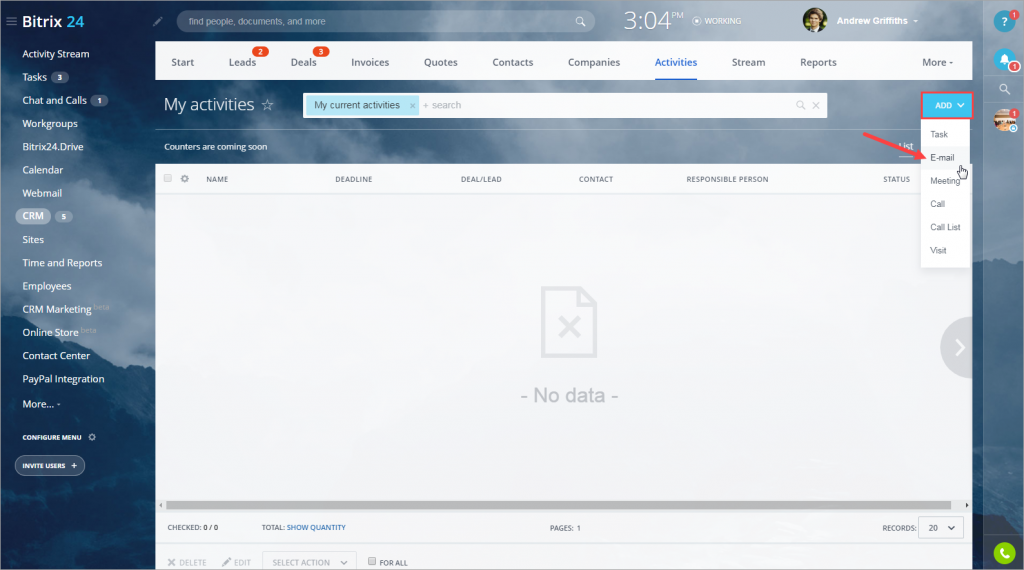Expand the ADD button dropdown
This screenshot has width=1024, height=570.
(x=947, y=105)
